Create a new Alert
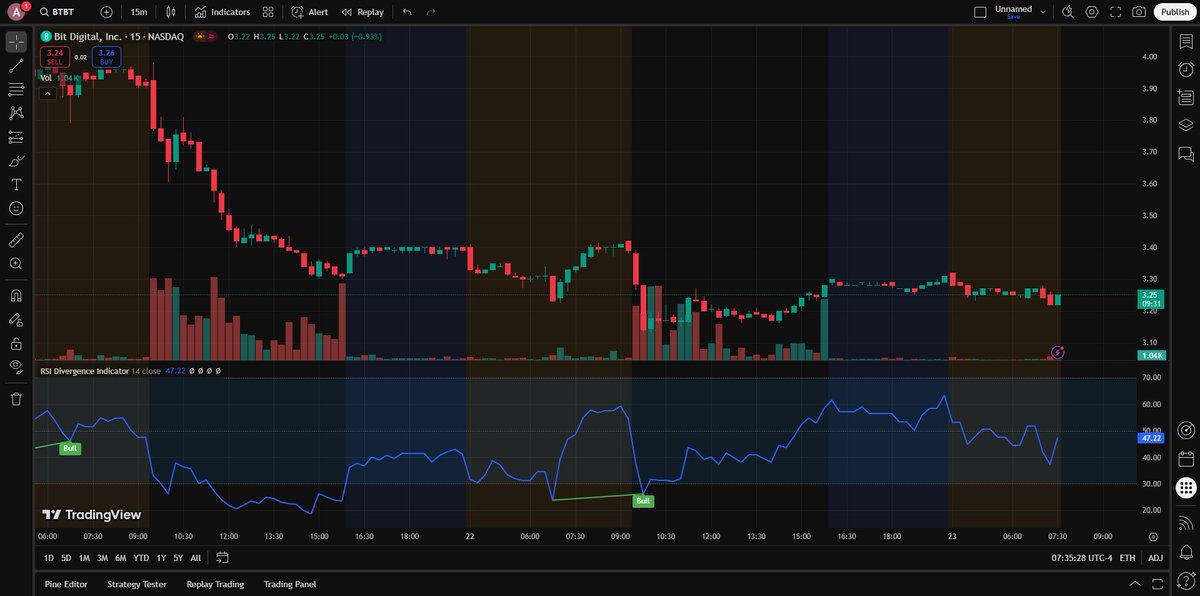 coord(310,12)
